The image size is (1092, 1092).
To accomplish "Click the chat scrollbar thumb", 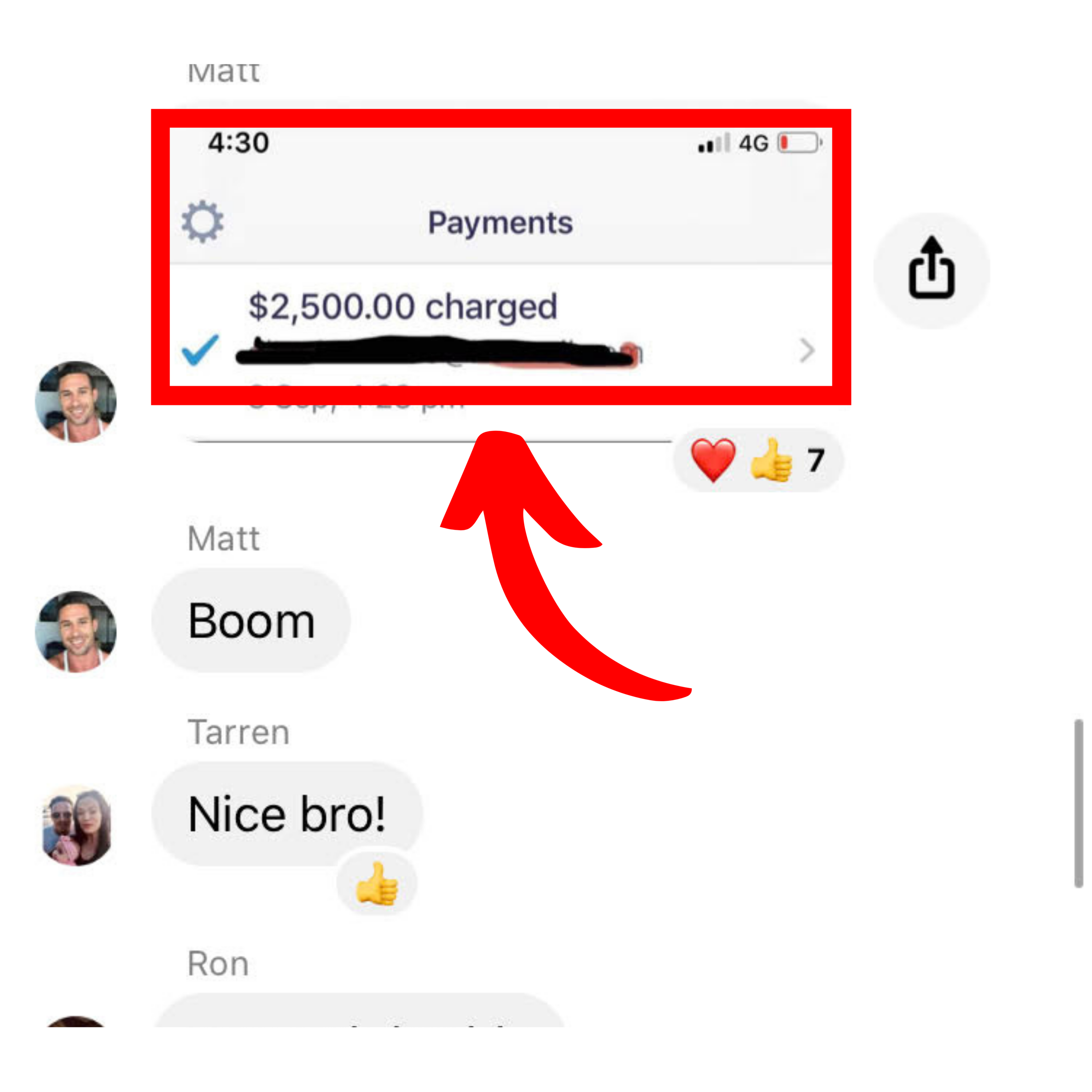I will [x=1079, y=803].
